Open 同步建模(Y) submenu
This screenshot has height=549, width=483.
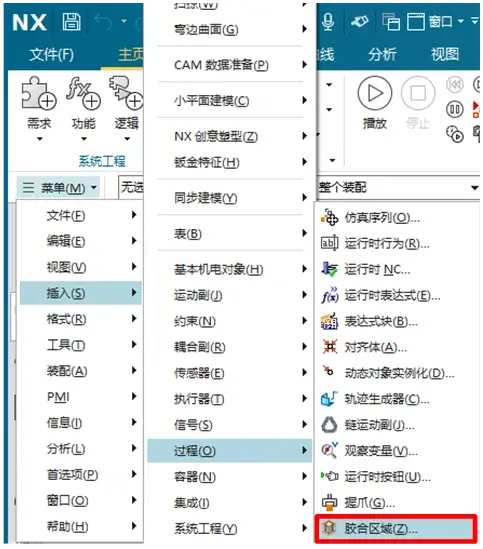coord(230,198)
